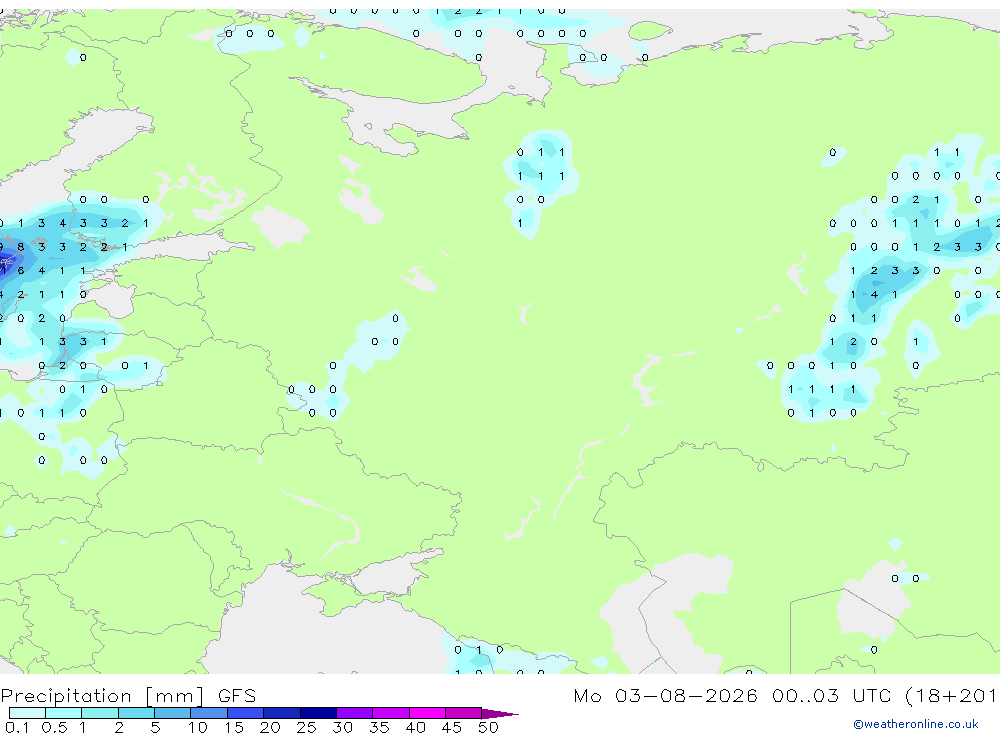Select the Mo 03-08-2026 forecast date text
1000x733 pixels.
[x=665, y=695]
